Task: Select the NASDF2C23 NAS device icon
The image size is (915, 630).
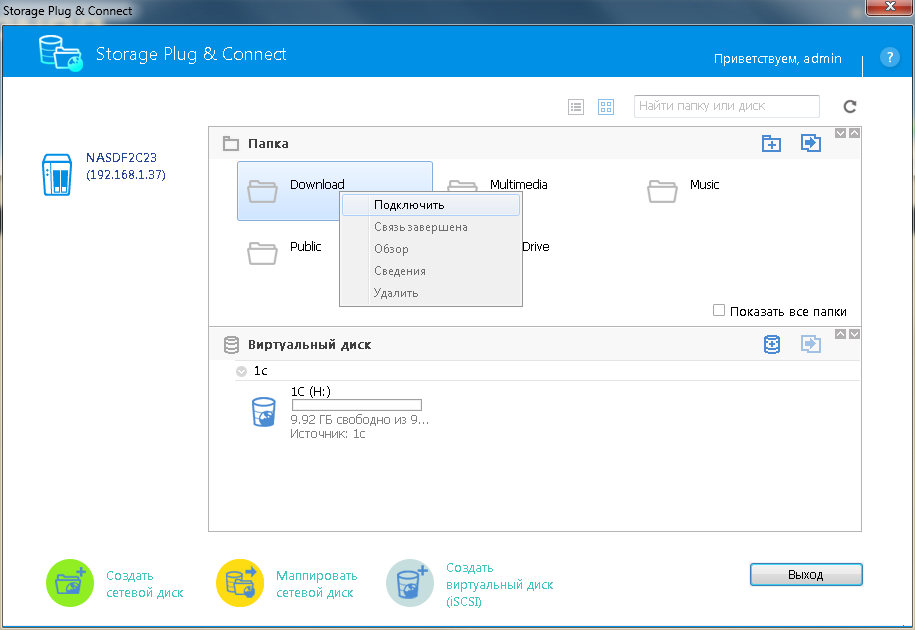Action: click(57, 174)
